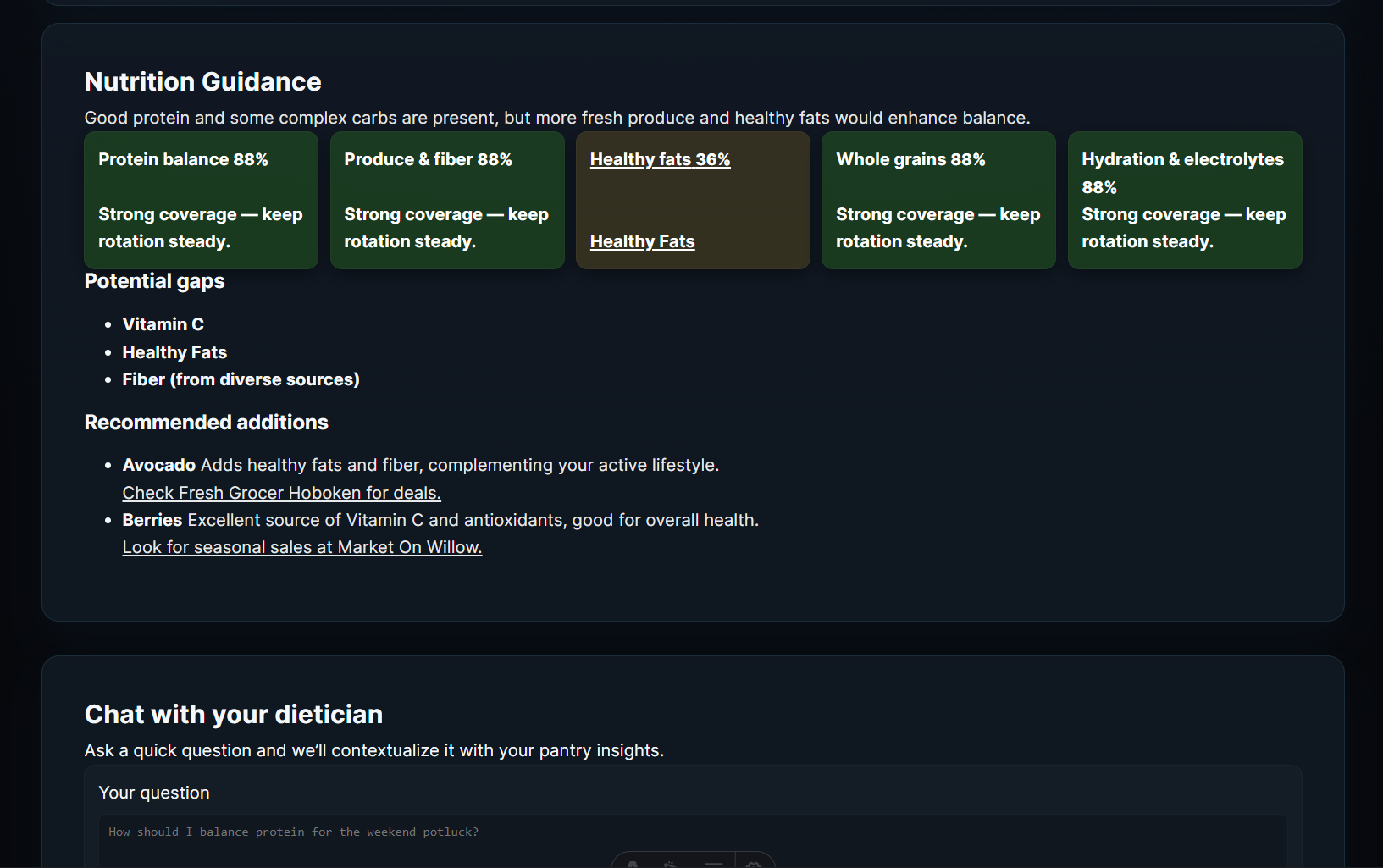Click the Fiber (from diverse sources) item
The height and width of the screenshot is (868, 1383).
(241, 379)
